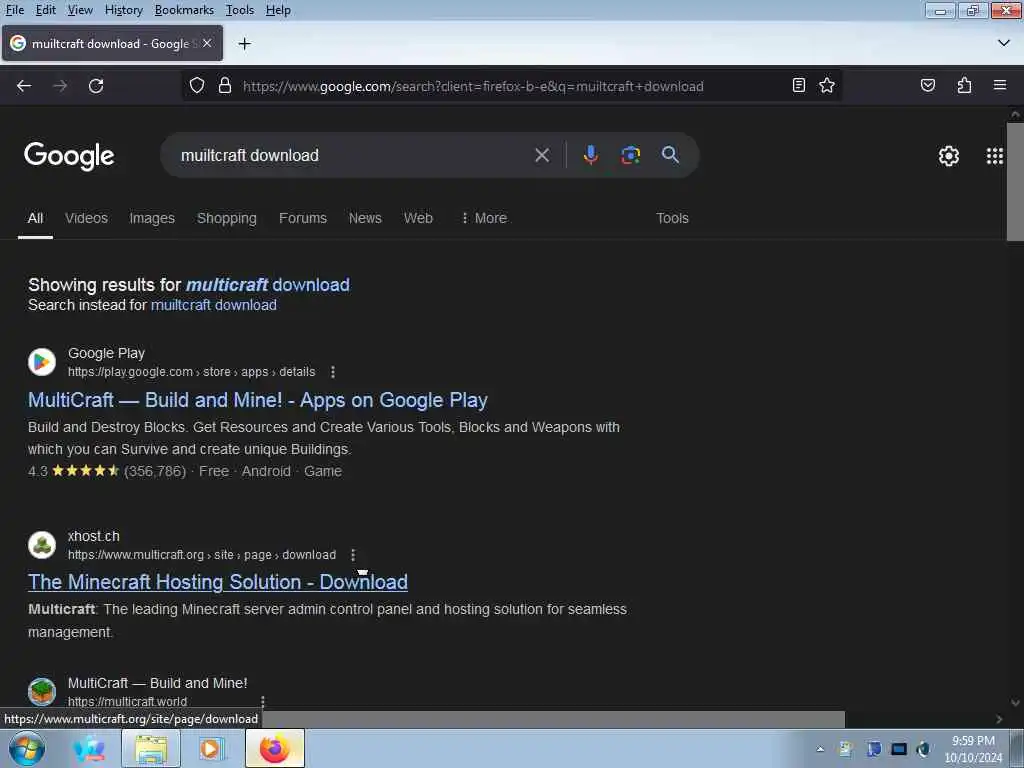
Task: Search by image with Google Lens
Action: [630, 155]
